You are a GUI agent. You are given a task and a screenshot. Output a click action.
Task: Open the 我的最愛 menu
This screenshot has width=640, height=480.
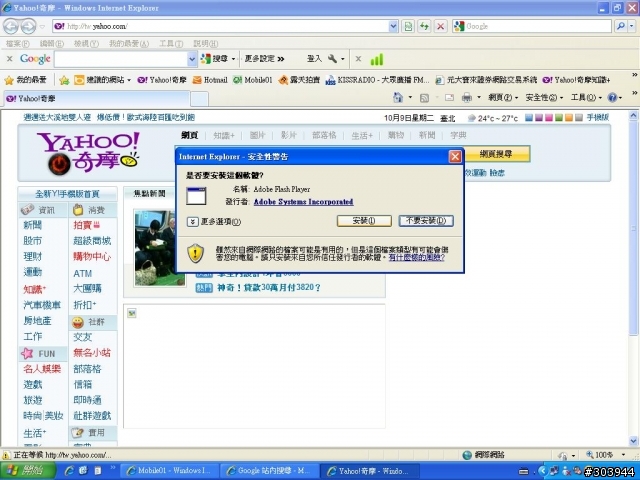[129, 43]
